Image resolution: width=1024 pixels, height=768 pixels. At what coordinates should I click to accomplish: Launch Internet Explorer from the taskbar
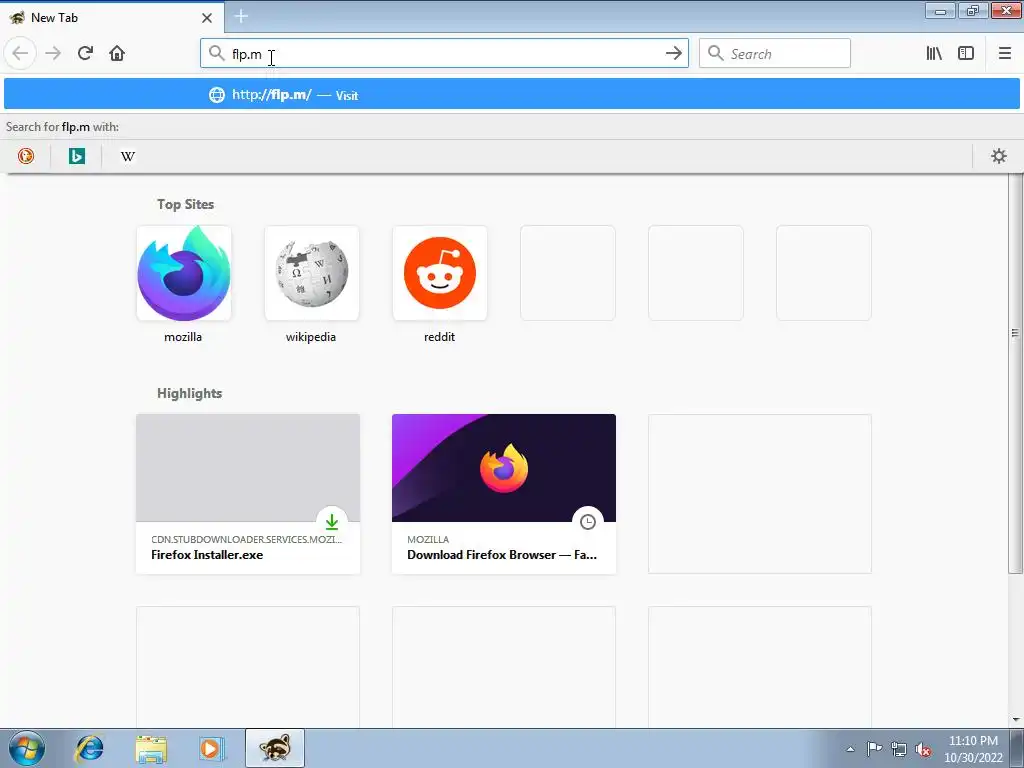point(89,748)
